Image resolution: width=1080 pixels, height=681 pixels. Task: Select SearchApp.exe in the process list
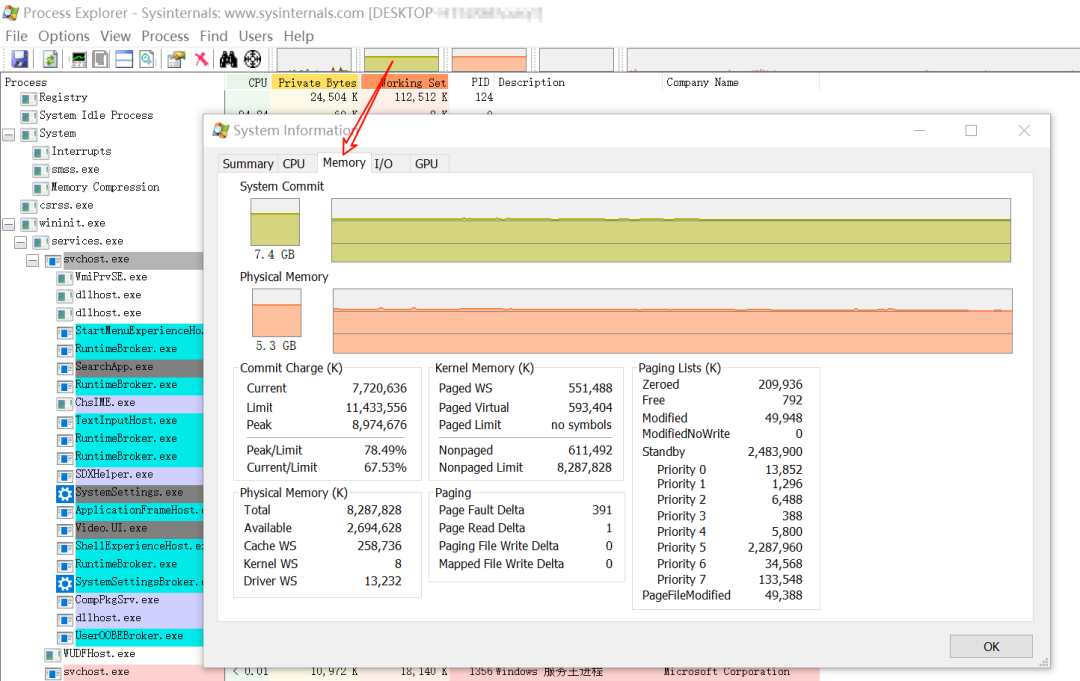[114, 367]
